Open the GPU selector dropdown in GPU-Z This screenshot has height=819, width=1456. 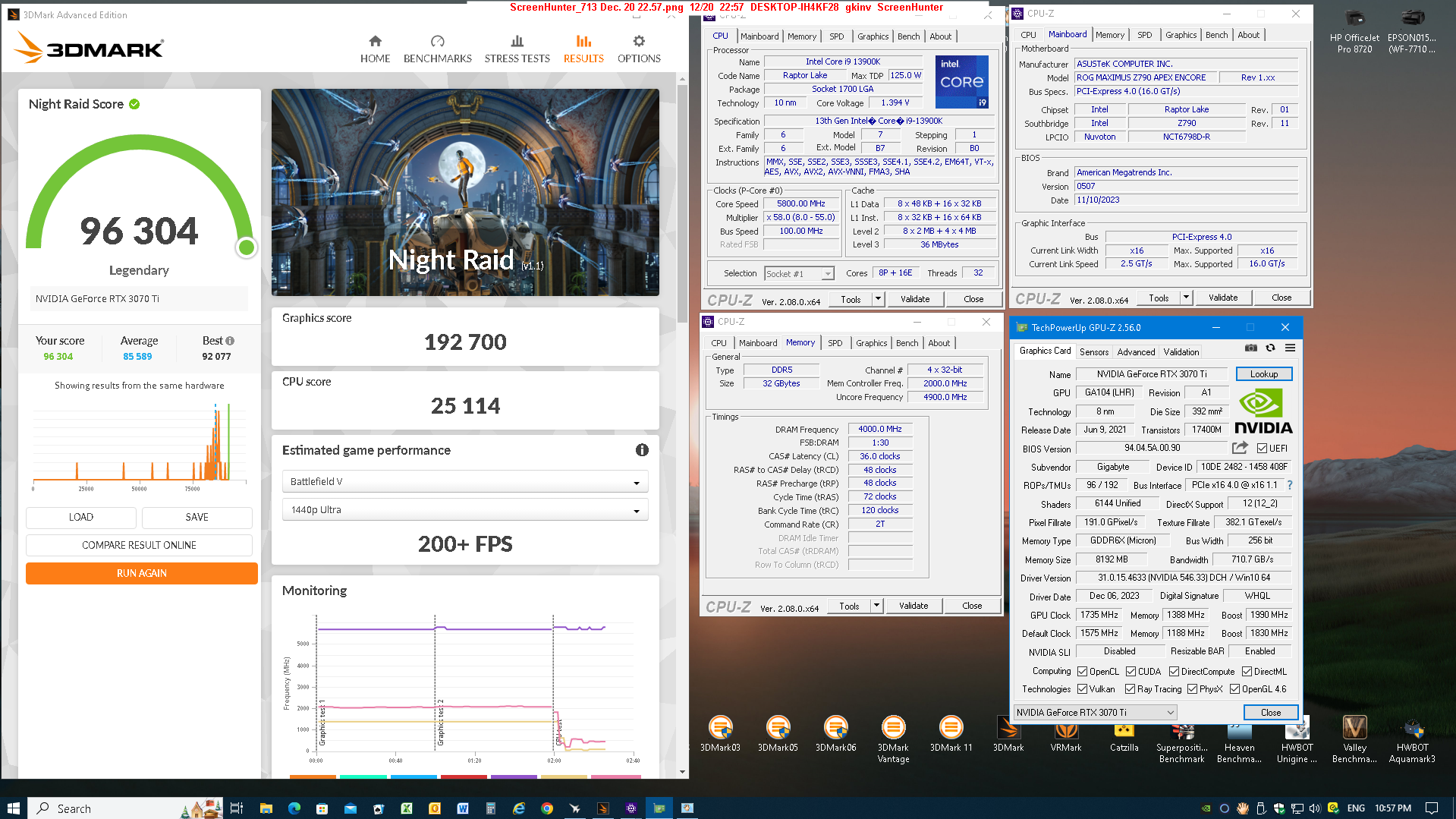1095,712
